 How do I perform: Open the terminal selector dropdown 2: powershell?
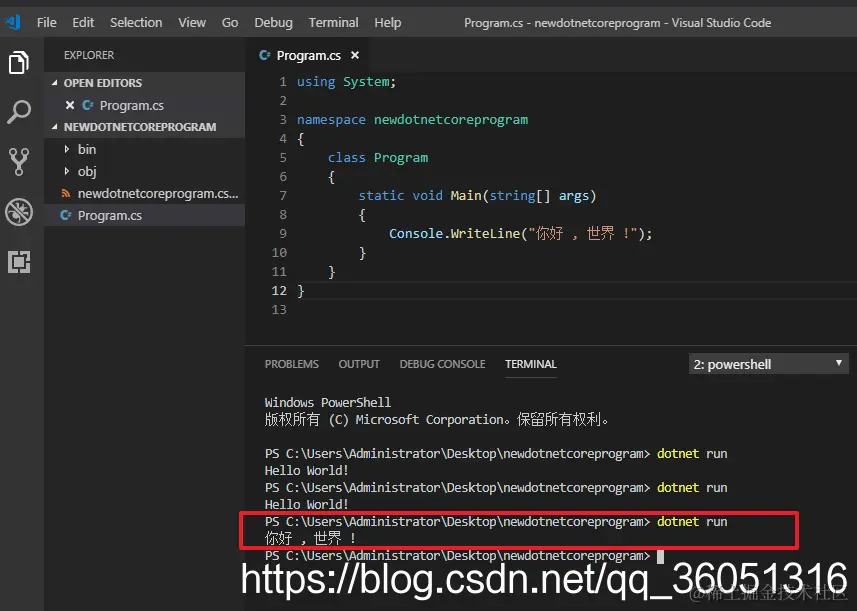(x=768, y=364)
